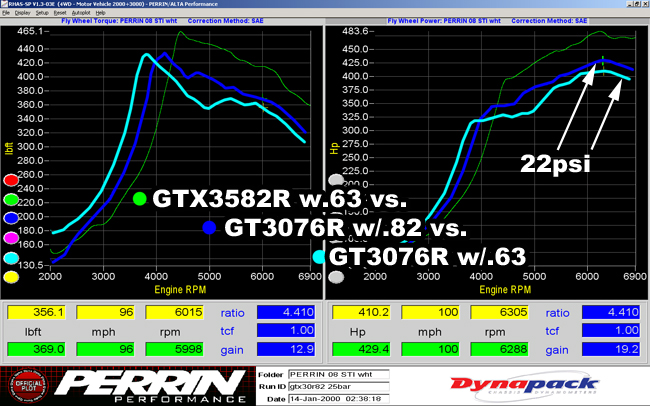Click the 483.6 power axis maximum
The height and width of the screenshot is (406, 650).
(354, 31)
